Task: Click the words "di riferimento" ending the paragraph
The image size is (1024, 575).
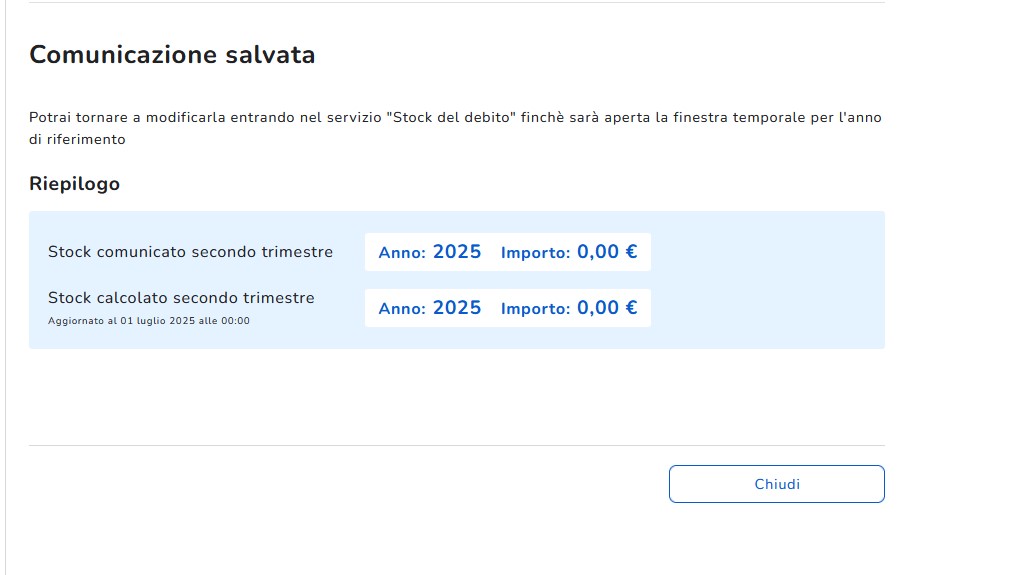Action: (x=77, y=140)
